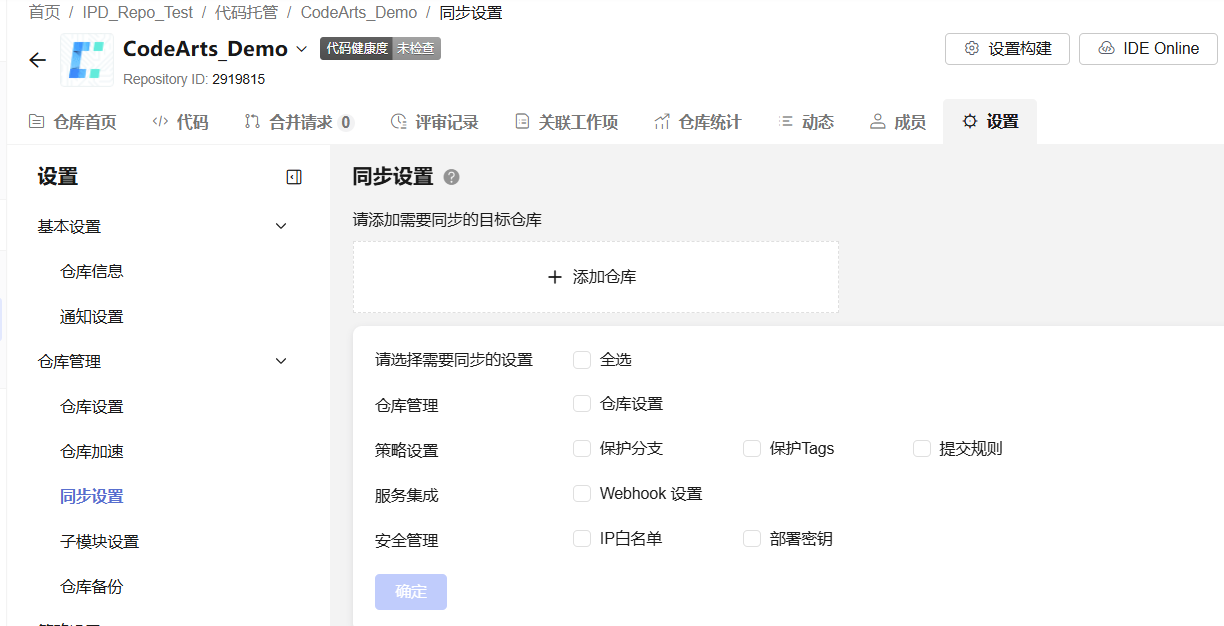The height and width of the screenshot is (626, 1224).
Task: Go back using the left arrow icon
Action: coord(38,60)
